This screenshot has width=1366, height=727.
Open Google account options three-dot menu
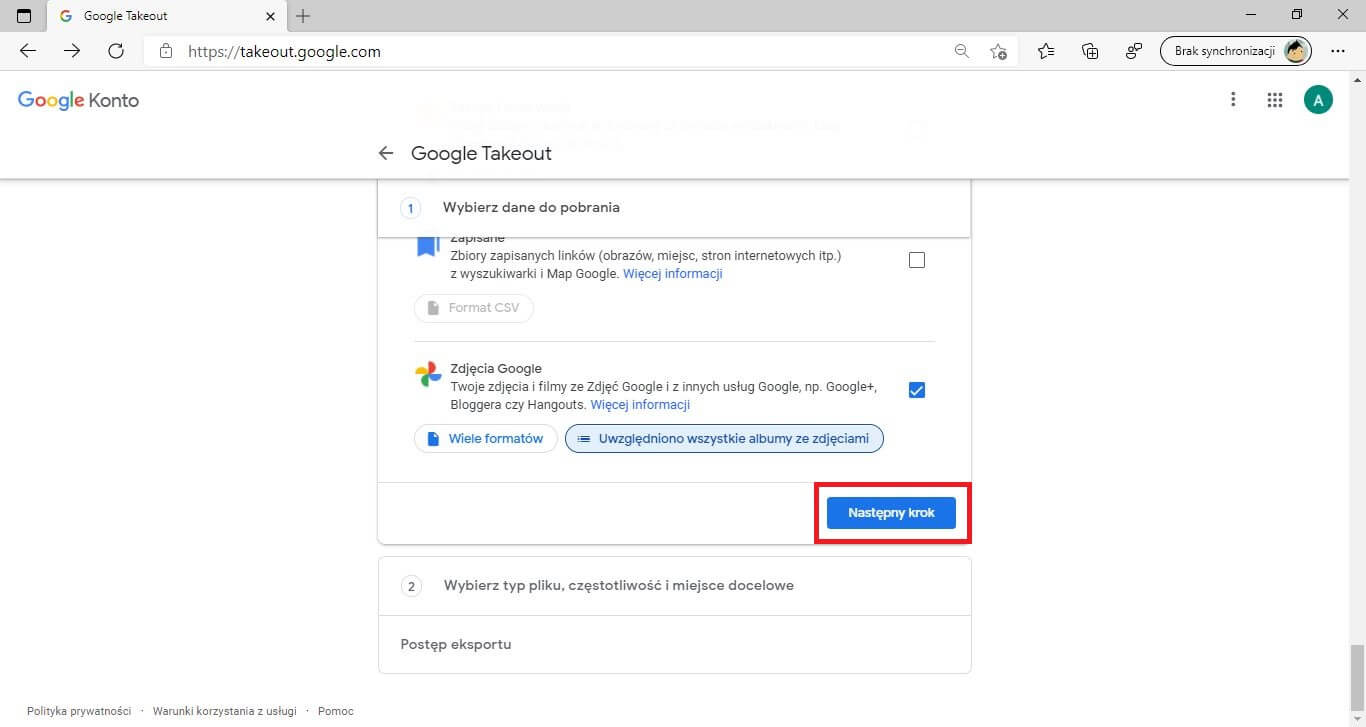coord(1234,99)
